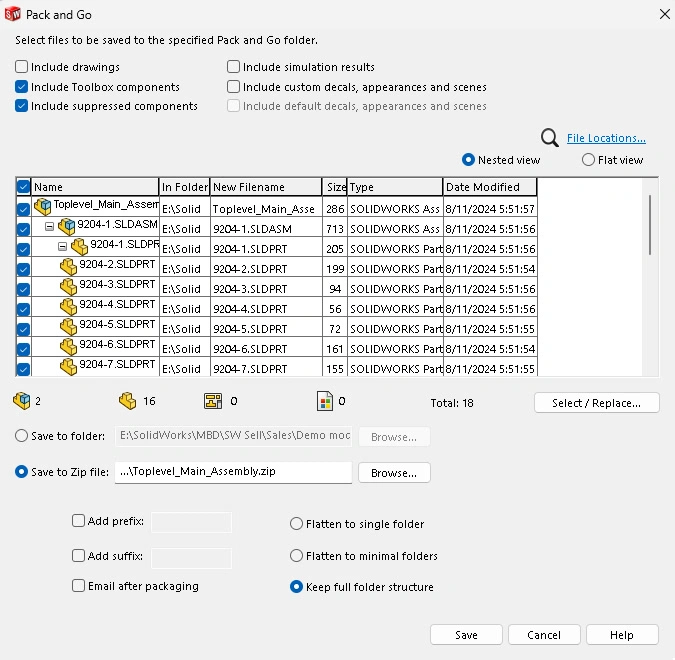Screen dimensions: 675x660
Task: Click the Date Modified column header
Action: (x=490, y=187)
